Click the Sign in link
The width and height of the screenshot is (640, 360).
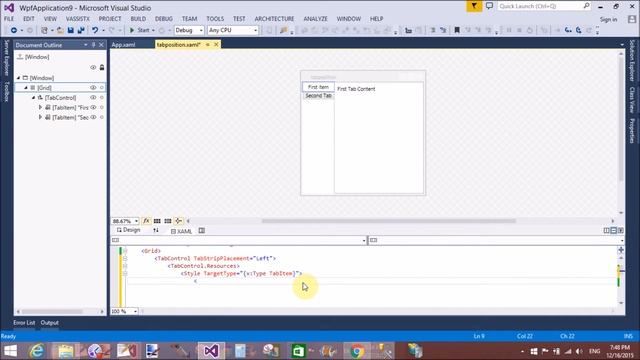tap(608, 19)
